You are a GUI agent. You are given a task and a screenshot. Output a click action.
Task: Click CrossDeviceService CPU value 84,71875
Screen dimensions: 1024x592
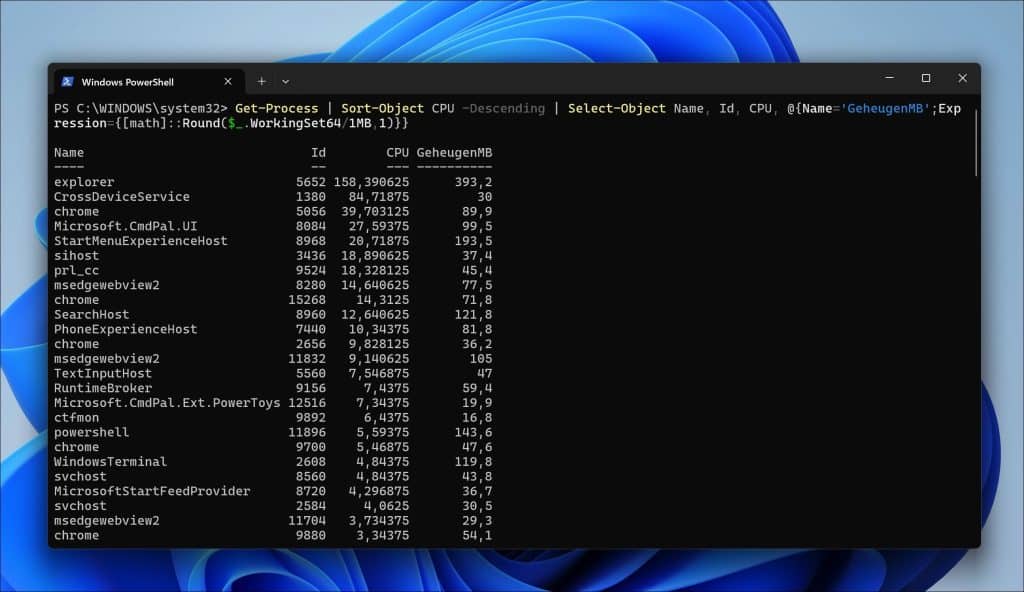(379, 197)
